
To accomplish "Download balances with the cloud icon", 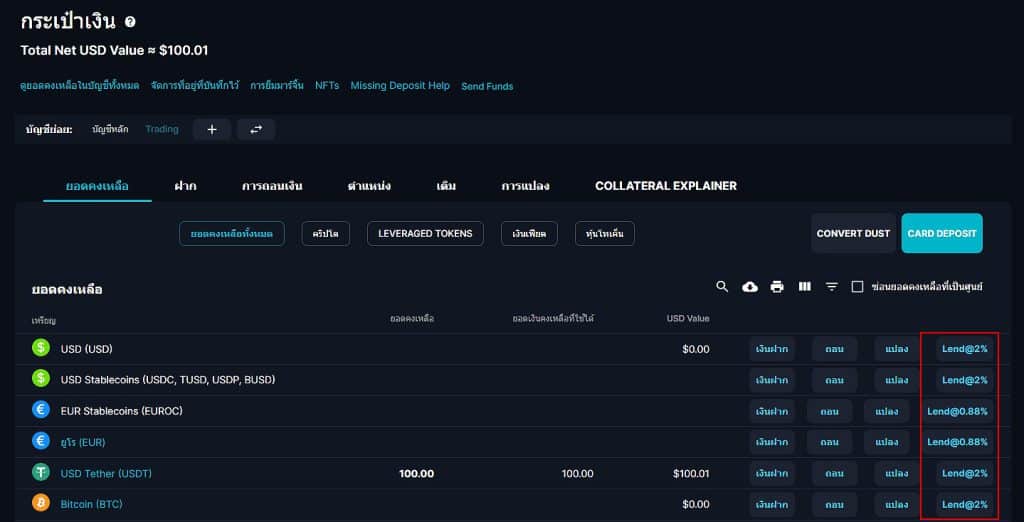I will [750, 287].
